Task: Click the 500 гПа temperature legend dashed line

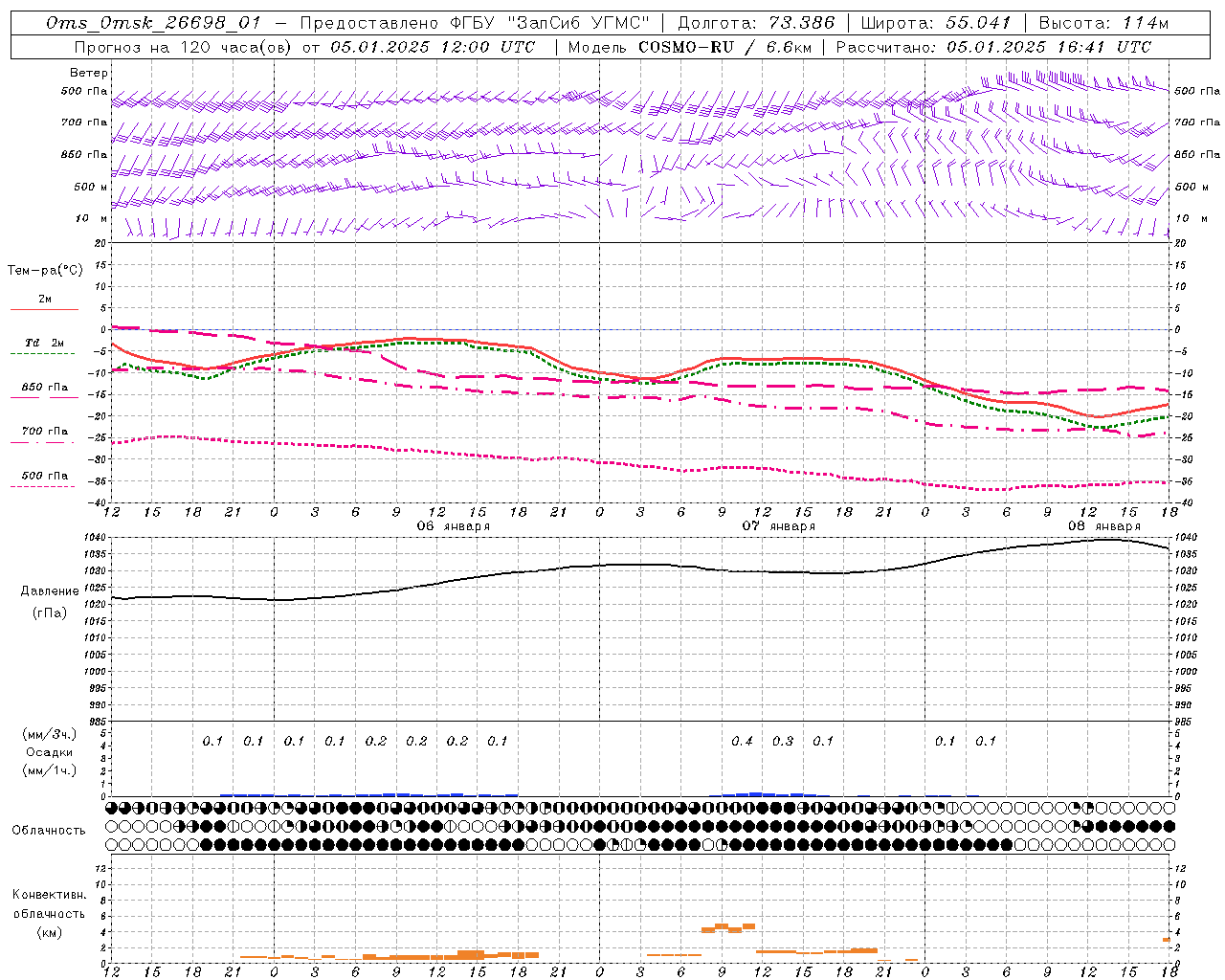Action: tap(42, 486)
